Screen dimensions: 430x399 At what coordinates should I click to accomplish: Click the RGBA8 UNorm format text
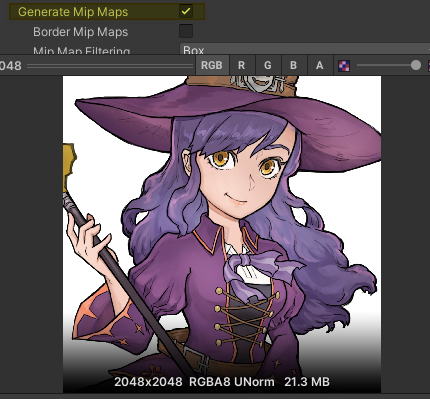[232, 382]
